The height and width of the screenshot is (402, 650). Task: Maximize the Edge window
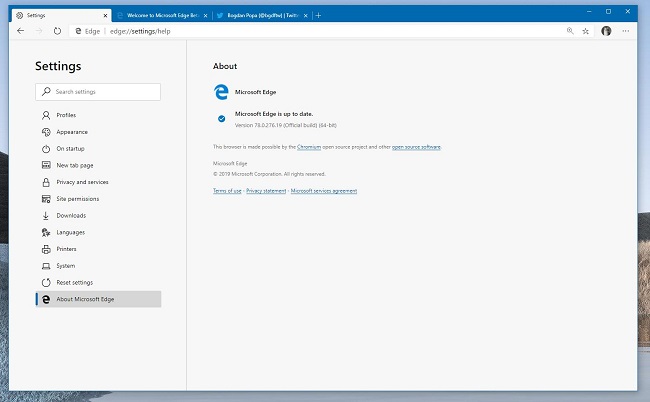click(x=608, y=12)
